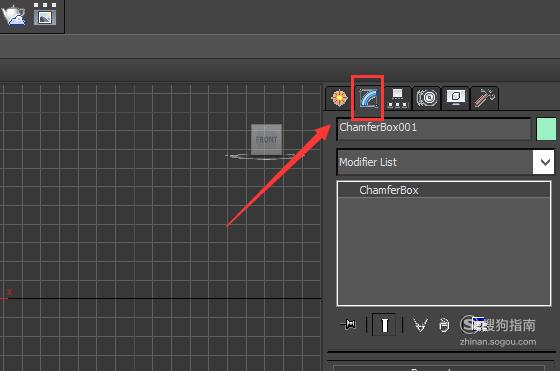Image resolution: width=560 pixels, height=371 pixels.
Task: Select ChamferBox in the modifier stack
Action: pyautogui.click(x=444, y=190)
